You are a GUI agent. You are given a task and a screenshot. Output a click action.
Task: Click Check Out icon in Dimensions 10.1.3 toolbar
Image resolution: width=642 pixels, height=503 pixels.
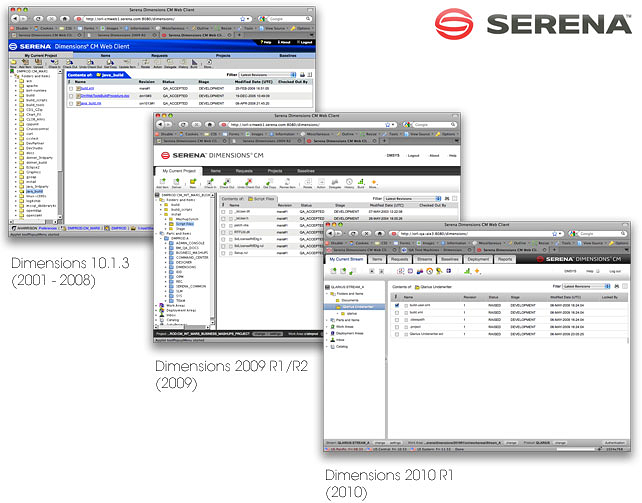coord(70,62)
